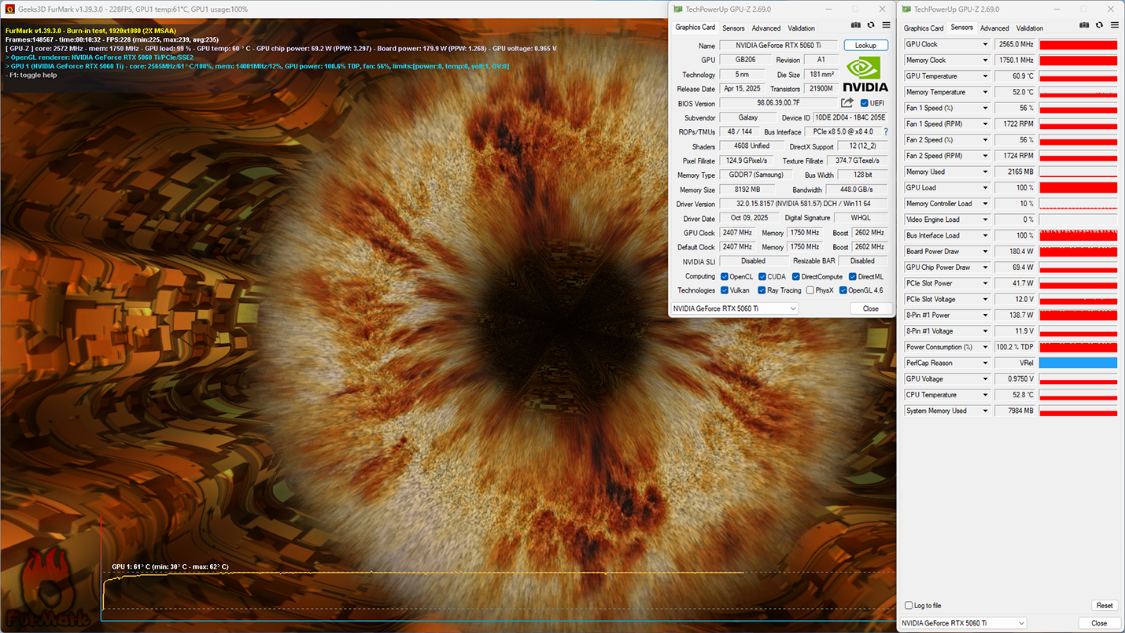Open the System Memory Used dropdown arrow
1125x633 pixels.
tap(985, 411)
